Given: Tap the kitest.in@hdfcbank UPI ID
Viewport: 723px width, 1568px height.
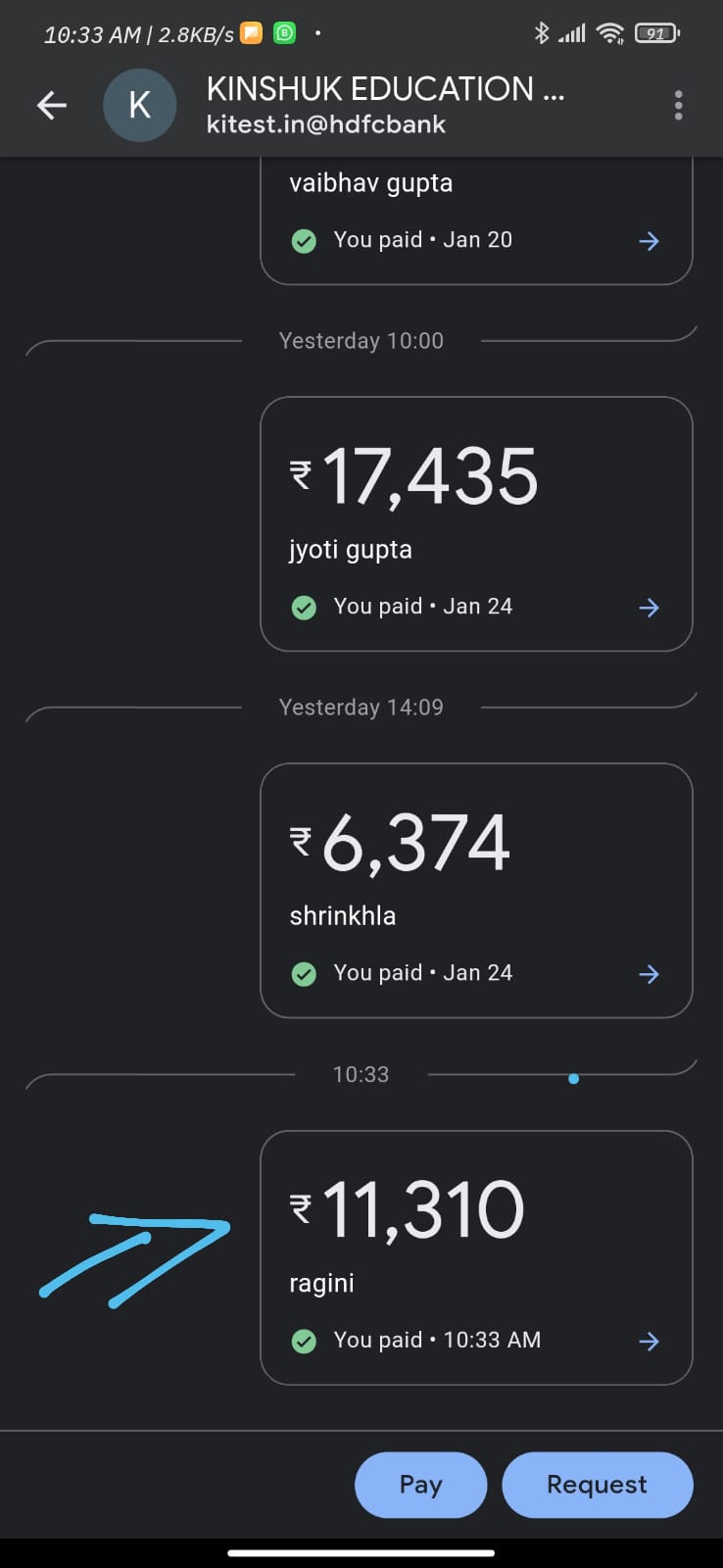Looking at the screenshot, I should pyautogui.click(x=326, y=124).
